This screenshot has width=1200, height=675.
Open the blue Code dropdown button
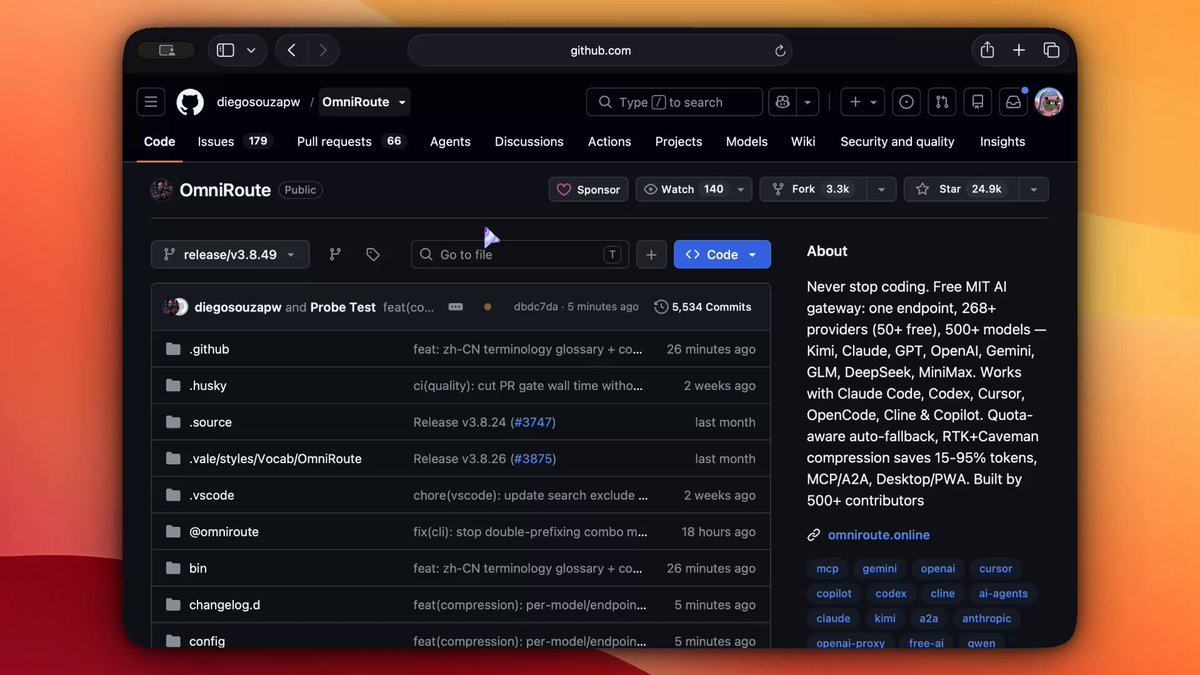point(722,255)
